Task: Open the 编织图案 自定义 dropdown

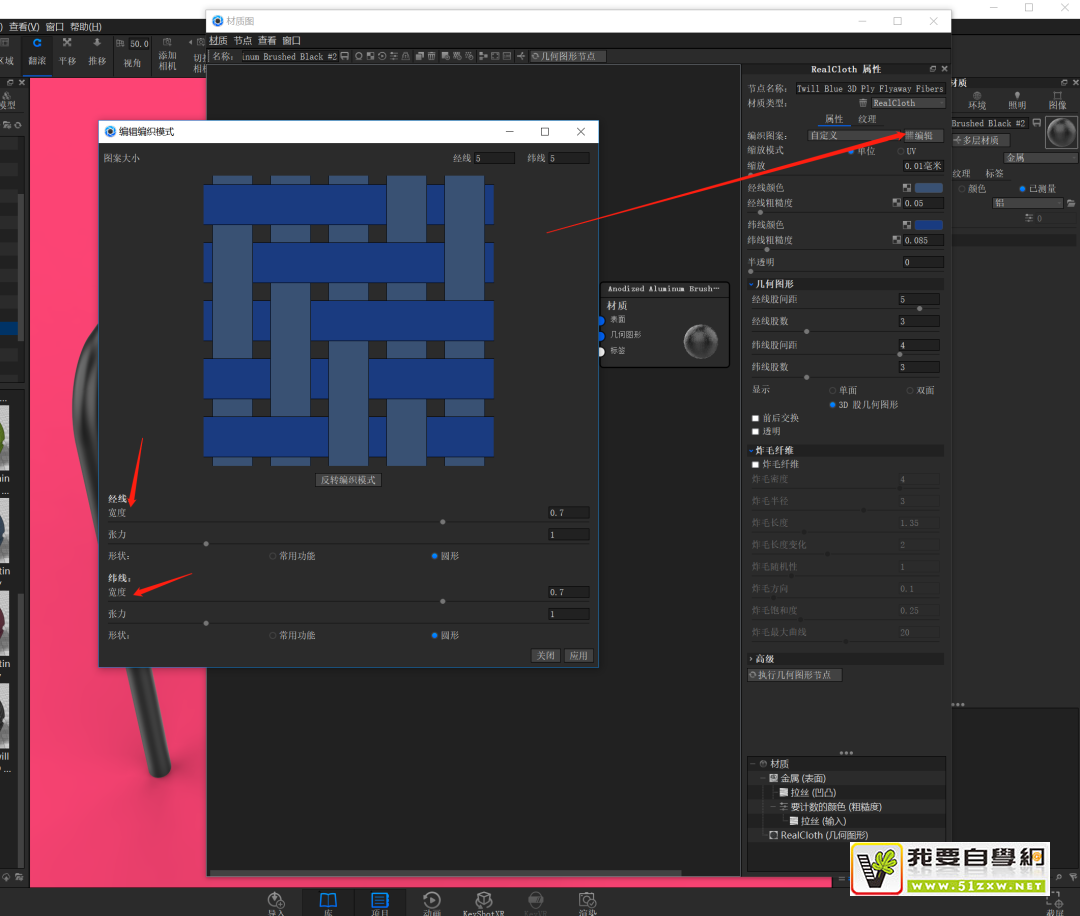Action: [850, 135]
